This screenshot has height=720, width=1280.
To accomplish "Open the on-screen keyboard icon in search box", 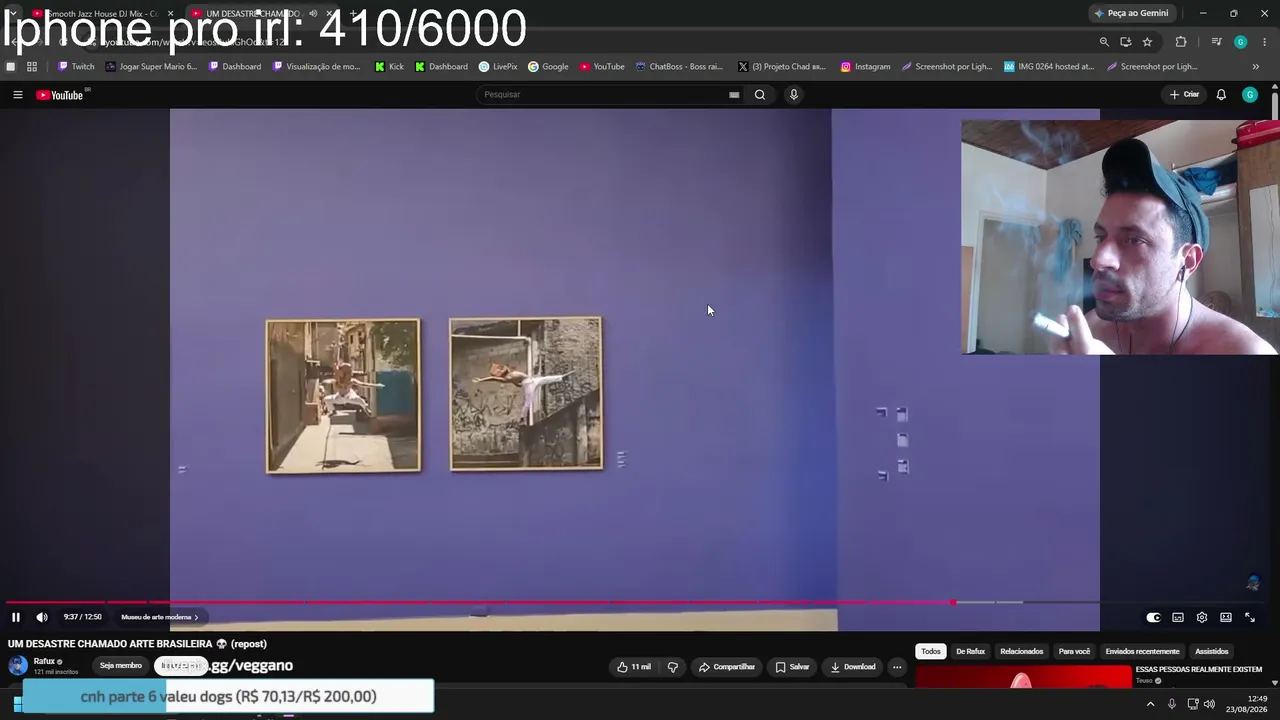I will tap(734, 95).
